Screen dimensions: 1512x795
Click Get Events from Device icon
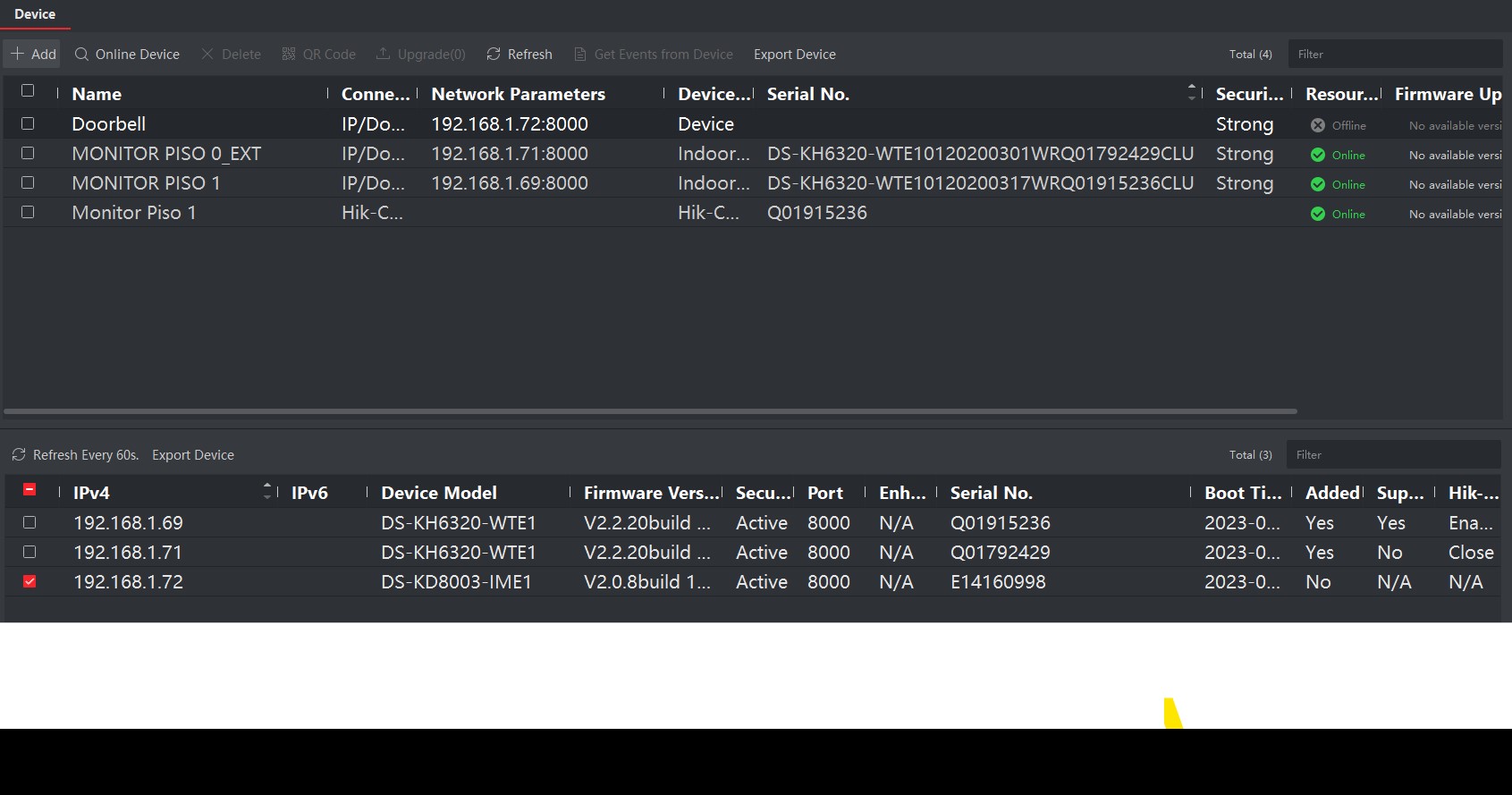pyautogui.click(x=580, y=55)
